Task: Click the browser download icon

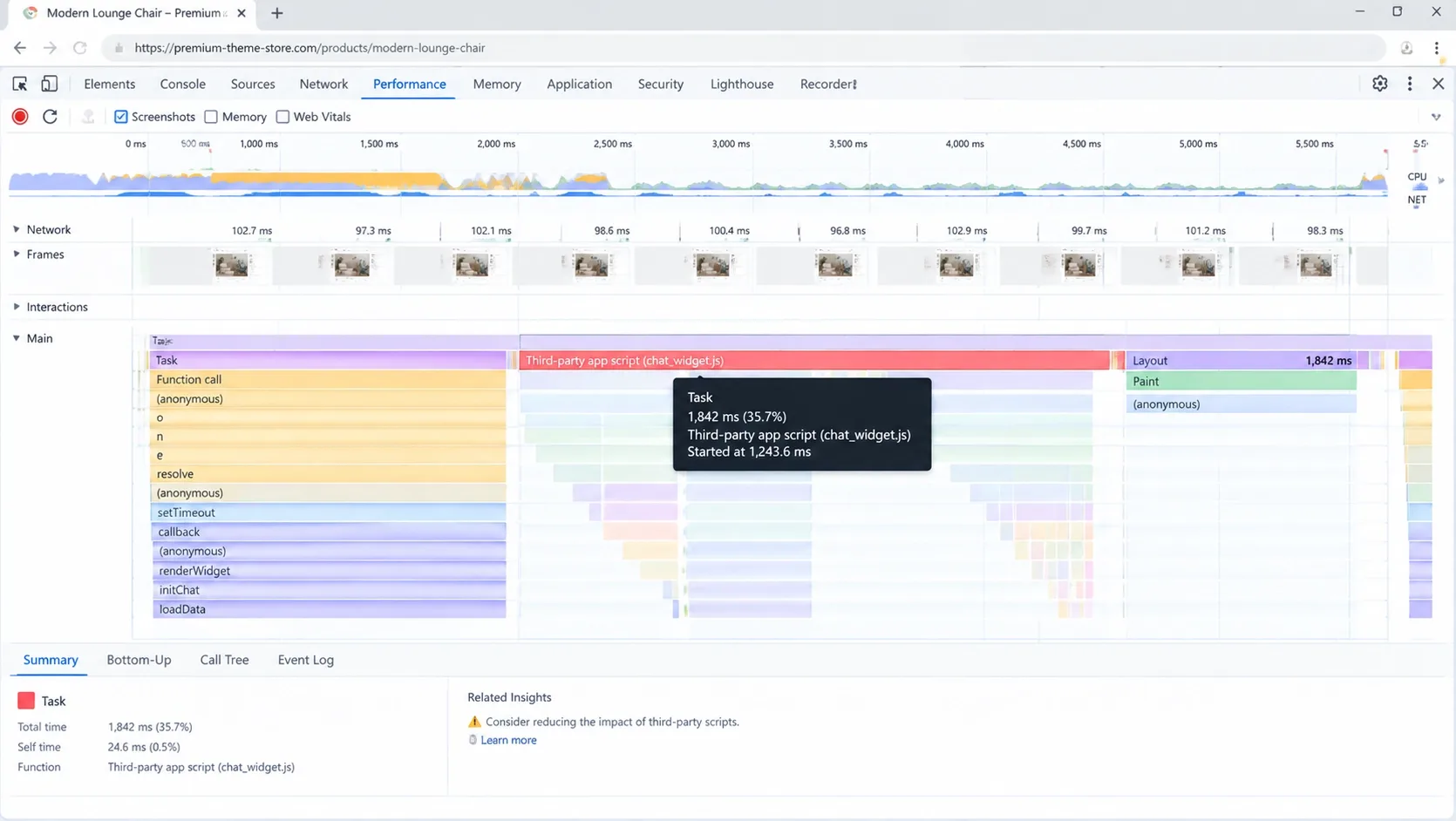Action: (x=1406, y=48)
